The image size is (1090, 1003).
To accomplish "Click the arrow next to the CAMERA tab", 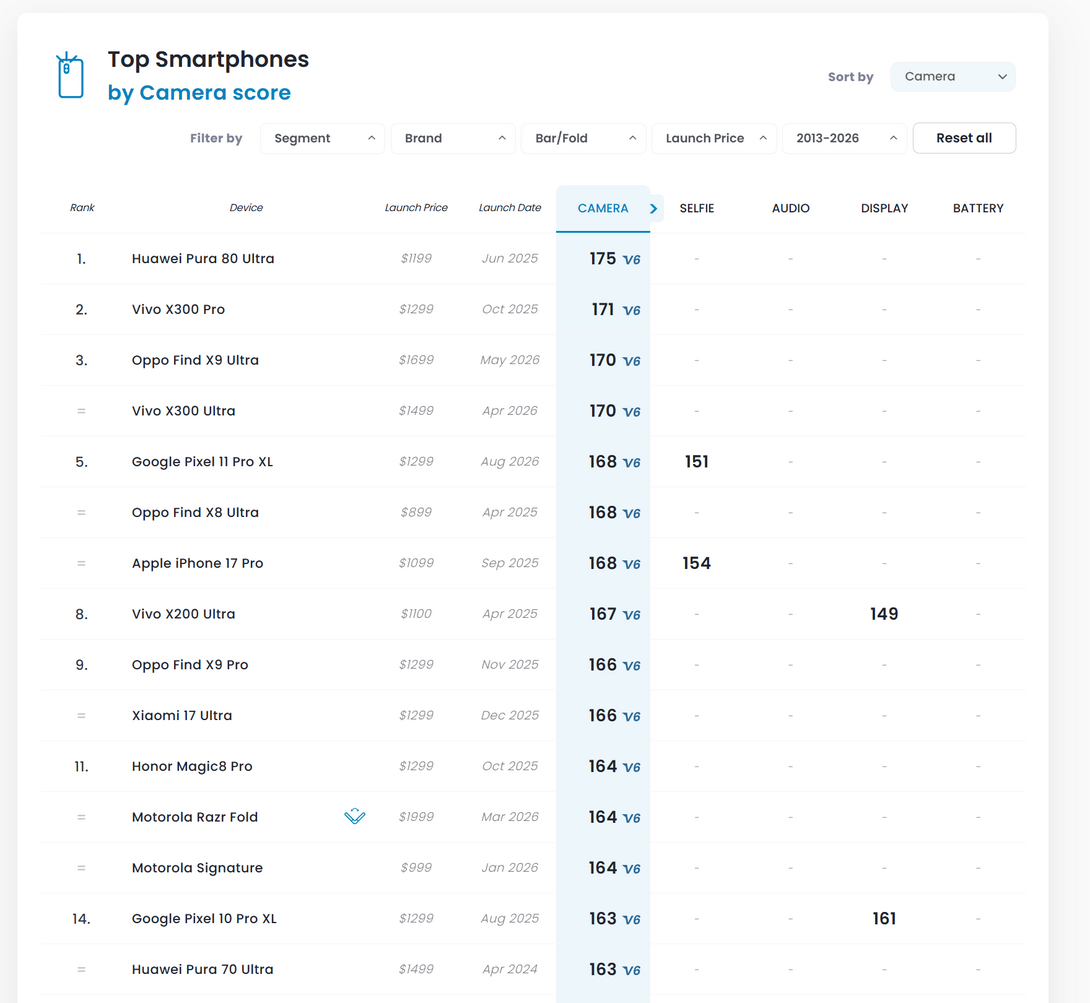I will 653,209.
